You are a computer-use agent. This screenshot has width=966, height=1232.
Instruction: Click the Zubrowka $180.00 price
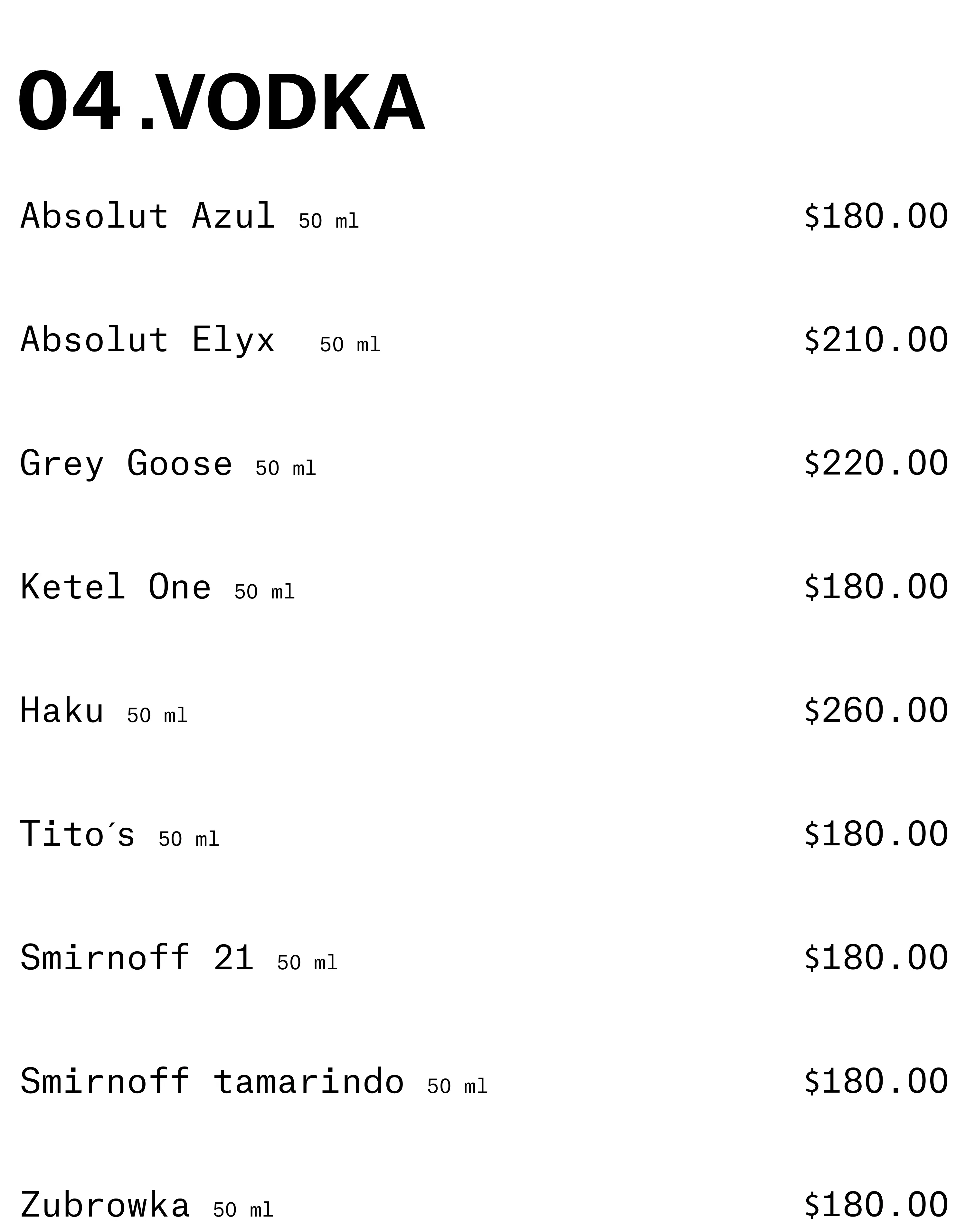click(876, 1204)
